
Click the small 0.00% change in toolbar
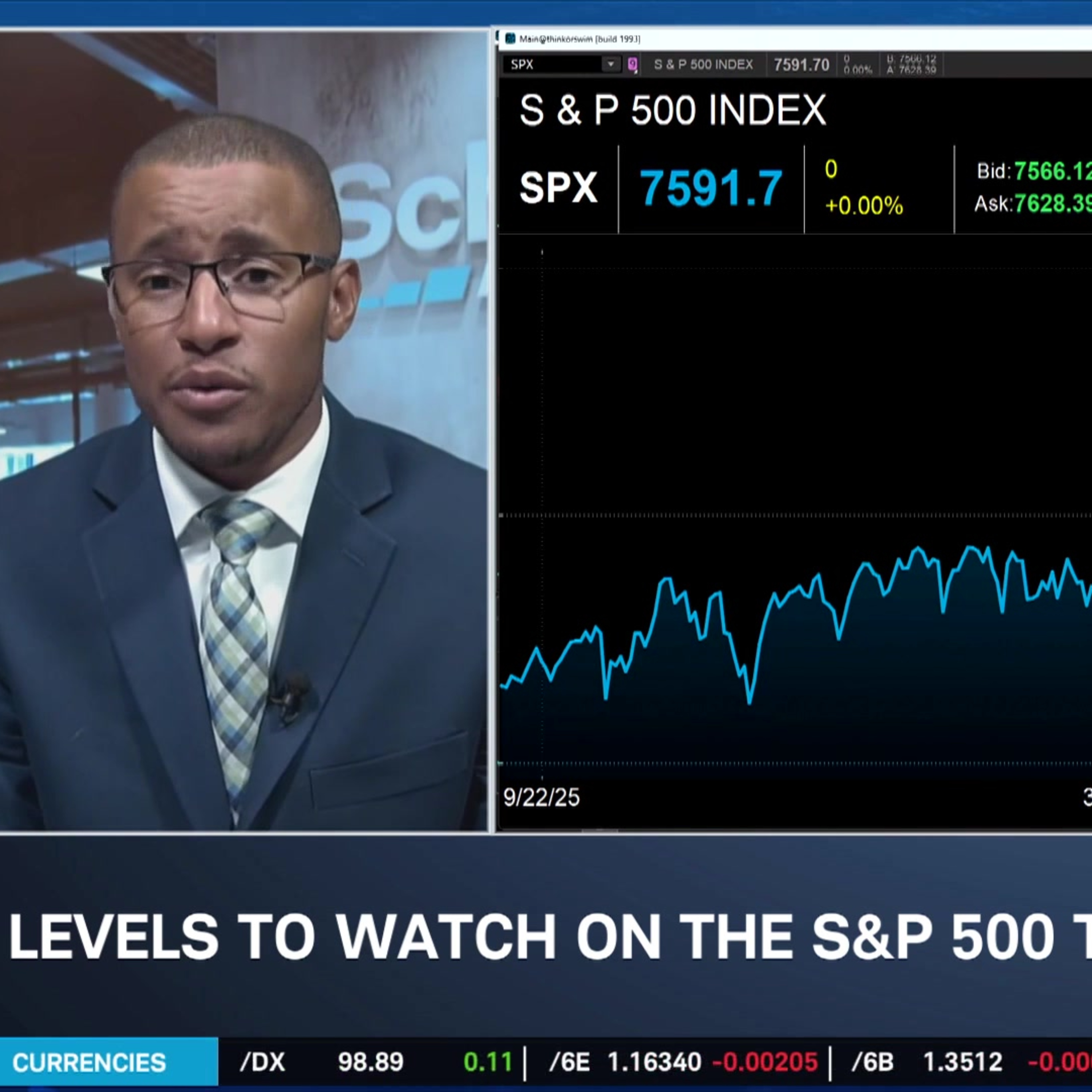pyautogui.click(x=858, y=70)
